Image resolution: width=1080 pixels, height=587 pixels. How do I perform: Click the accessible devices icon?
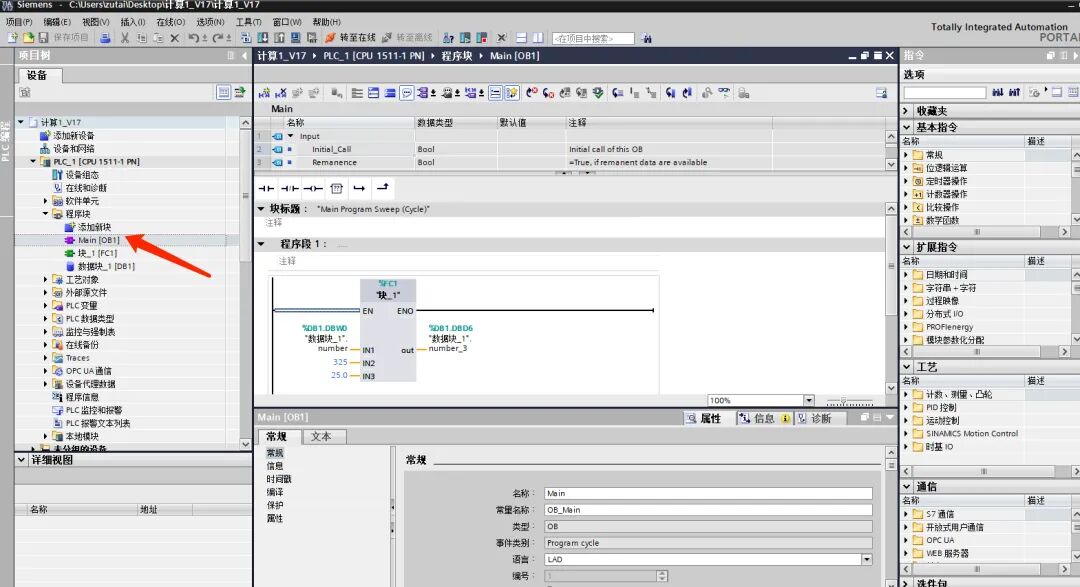448,38
